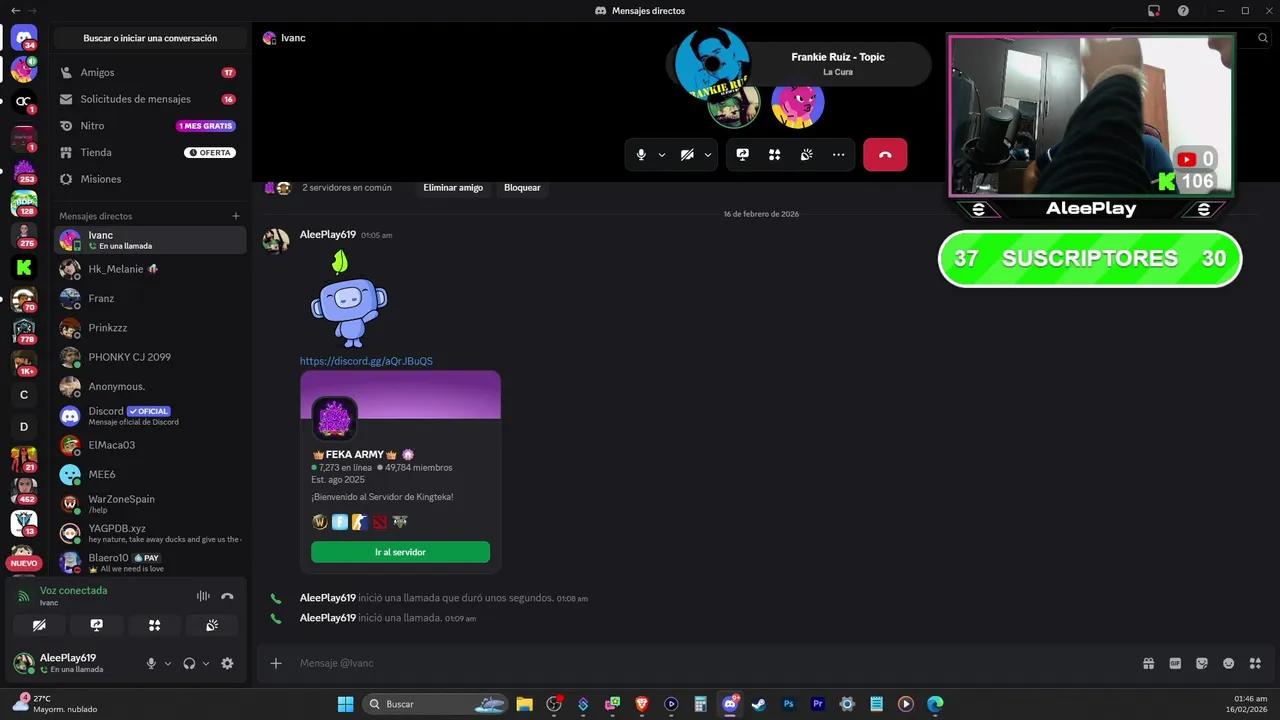
Task: Expand microphone options arrow in call controls
Action: pos(662,155)
